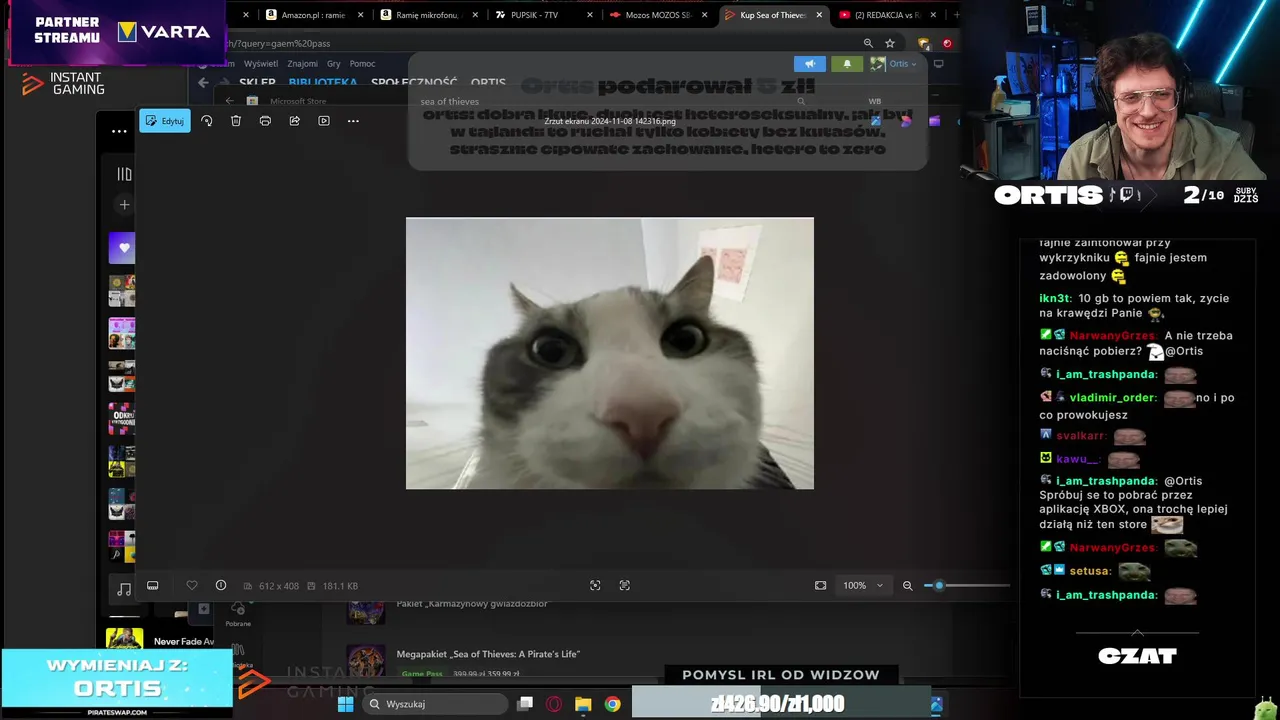Click sea of thieves search field
The width and height of the screenshot is (1280, 720).
pyautogui.click(x=610, y=101)
